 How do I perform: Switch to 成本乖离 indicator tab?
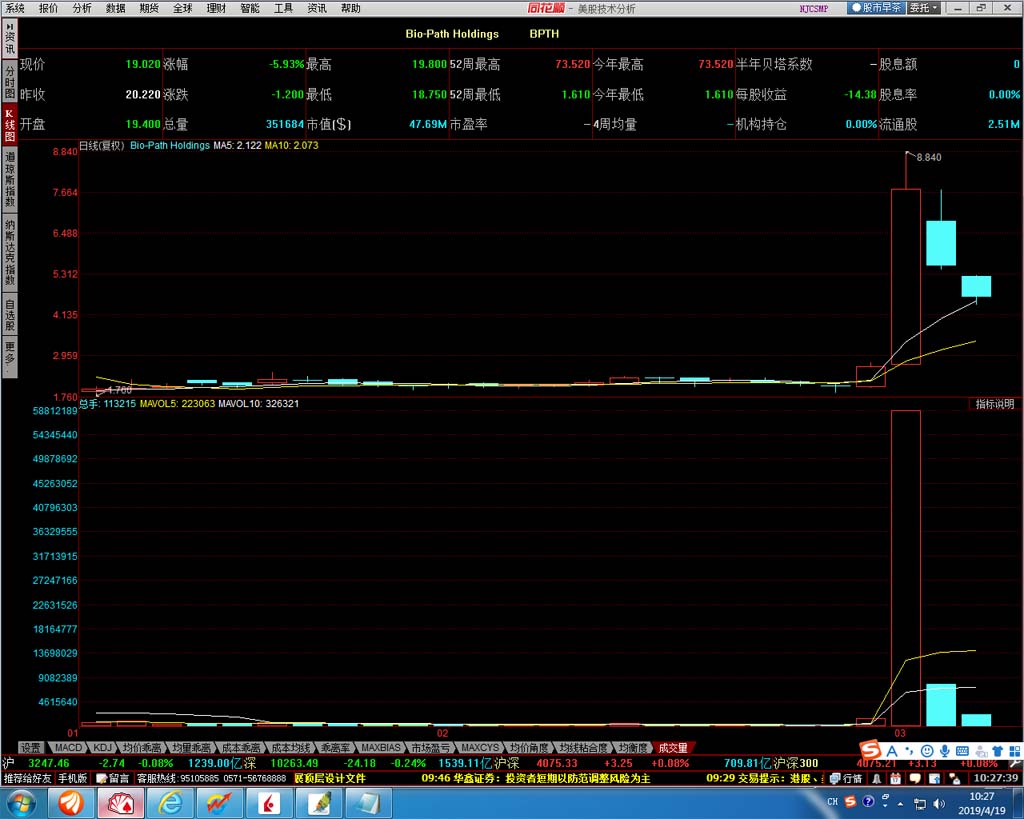pos(241,748)
